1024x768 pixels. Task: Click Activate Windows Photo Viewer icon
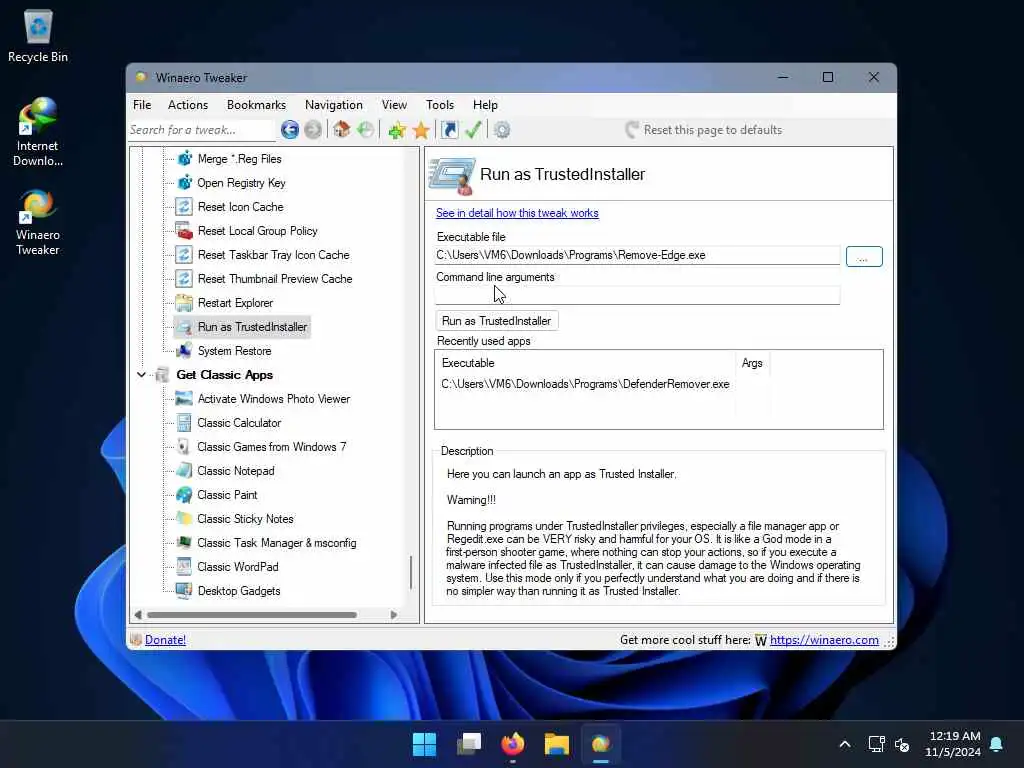coord(184,399)
